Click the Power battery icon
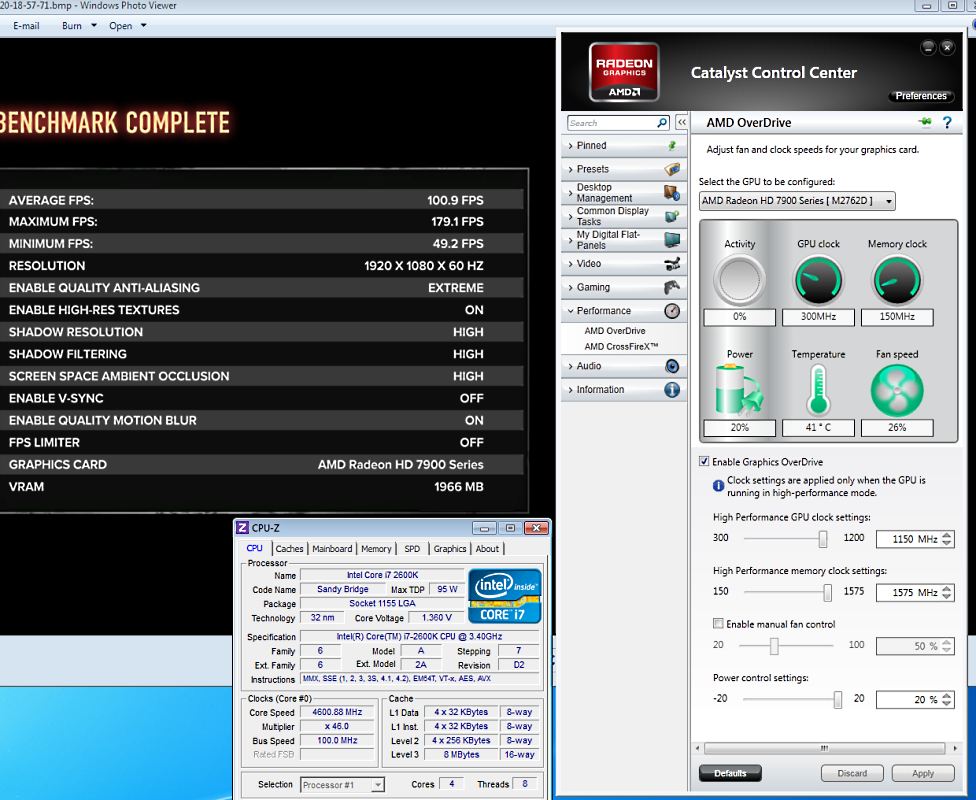 (x=739, y=390)
